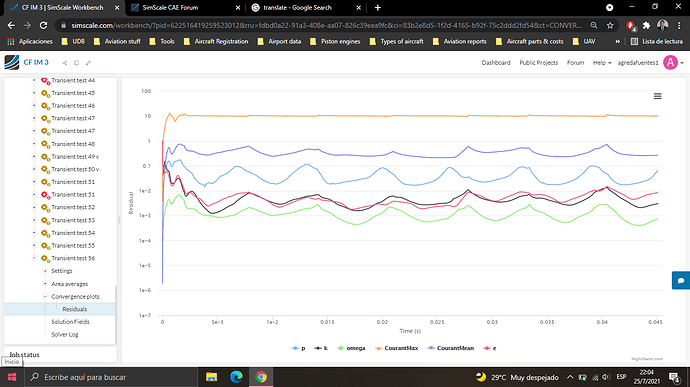The width and height of the screenshot is (690, 387).
Task: Open Microsoft Edge from the taskbar
Action: tap(236, 377)
